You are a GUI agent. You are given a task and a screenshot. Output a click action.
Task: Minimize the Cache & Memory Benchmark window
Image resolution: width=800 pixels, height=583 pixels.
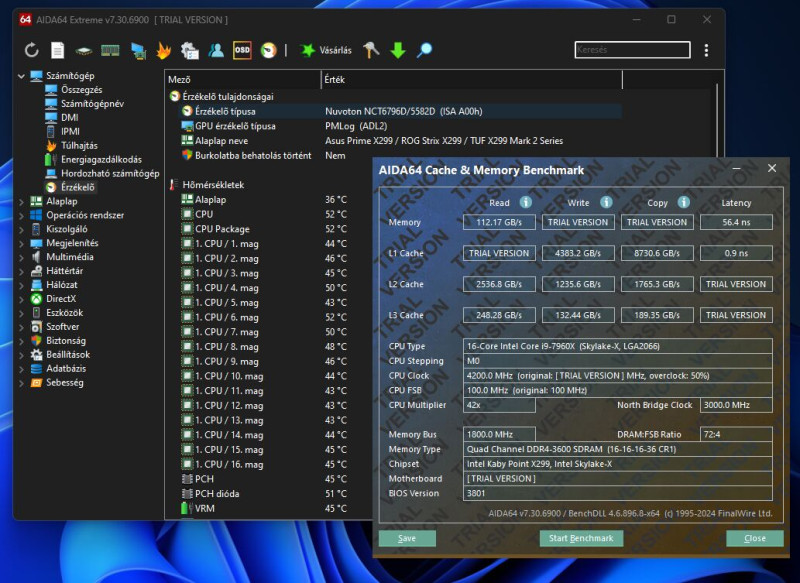[737, 169]
